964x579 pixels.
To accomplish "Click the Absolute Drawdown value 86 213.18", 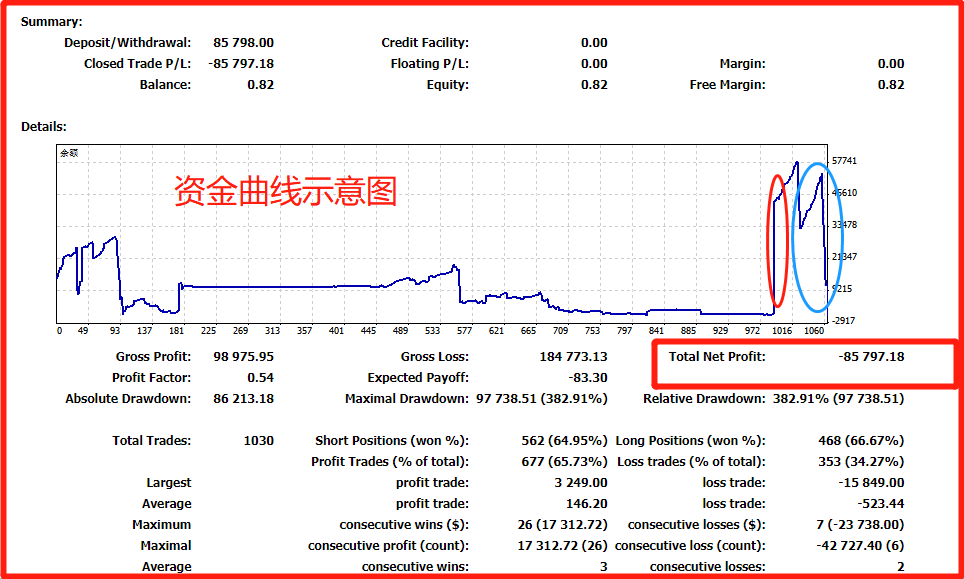I will click(243, 398).
